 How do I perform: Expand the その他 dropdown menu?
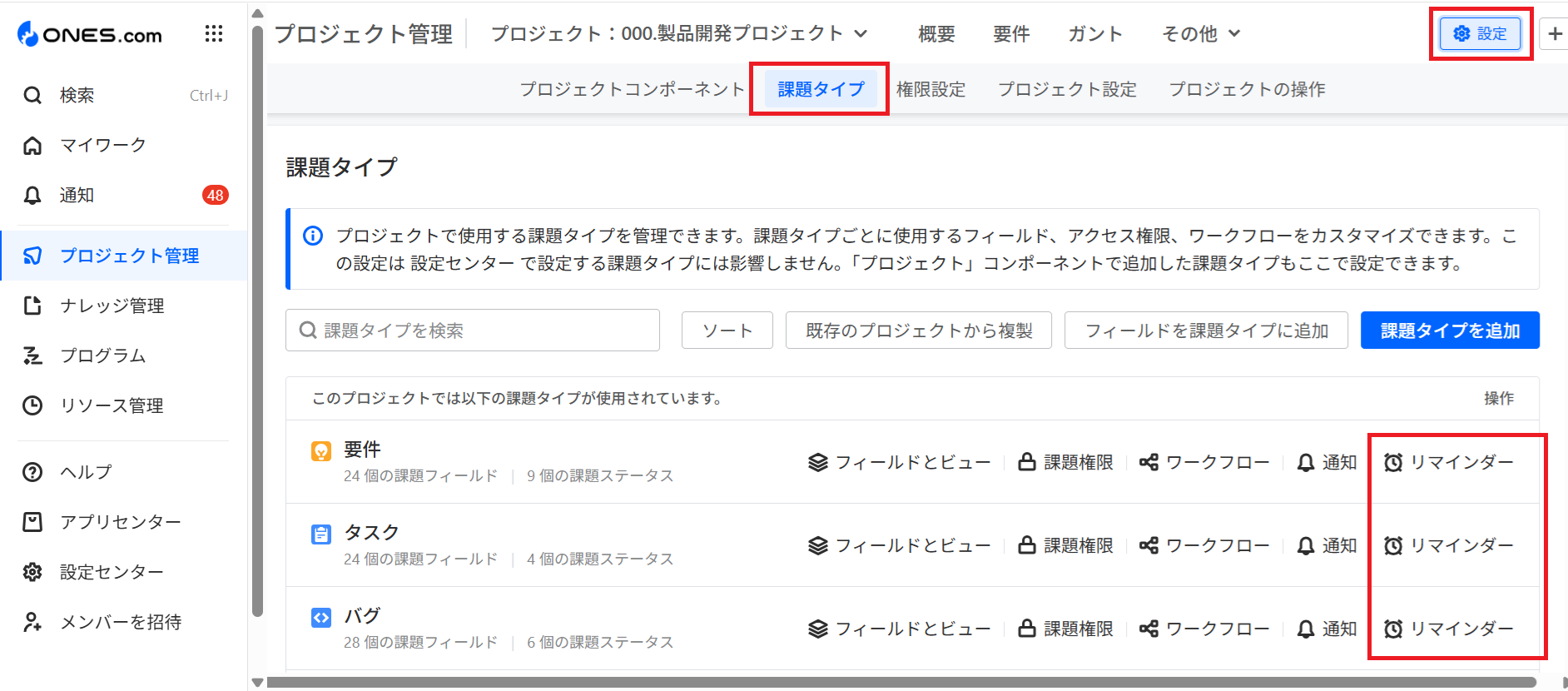[1201, 34]
